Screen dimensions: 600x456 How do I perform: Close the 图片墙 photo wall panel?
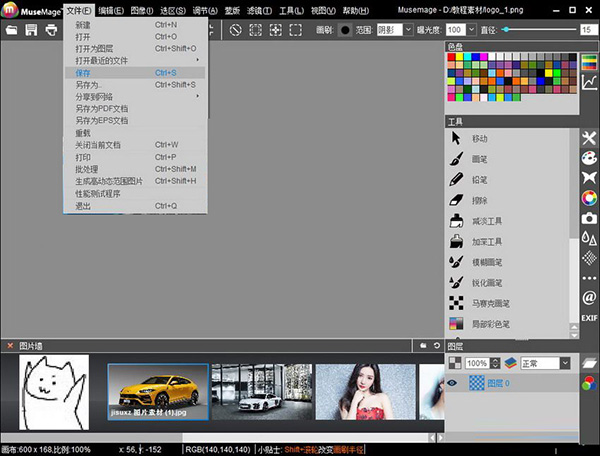point(9,345)
